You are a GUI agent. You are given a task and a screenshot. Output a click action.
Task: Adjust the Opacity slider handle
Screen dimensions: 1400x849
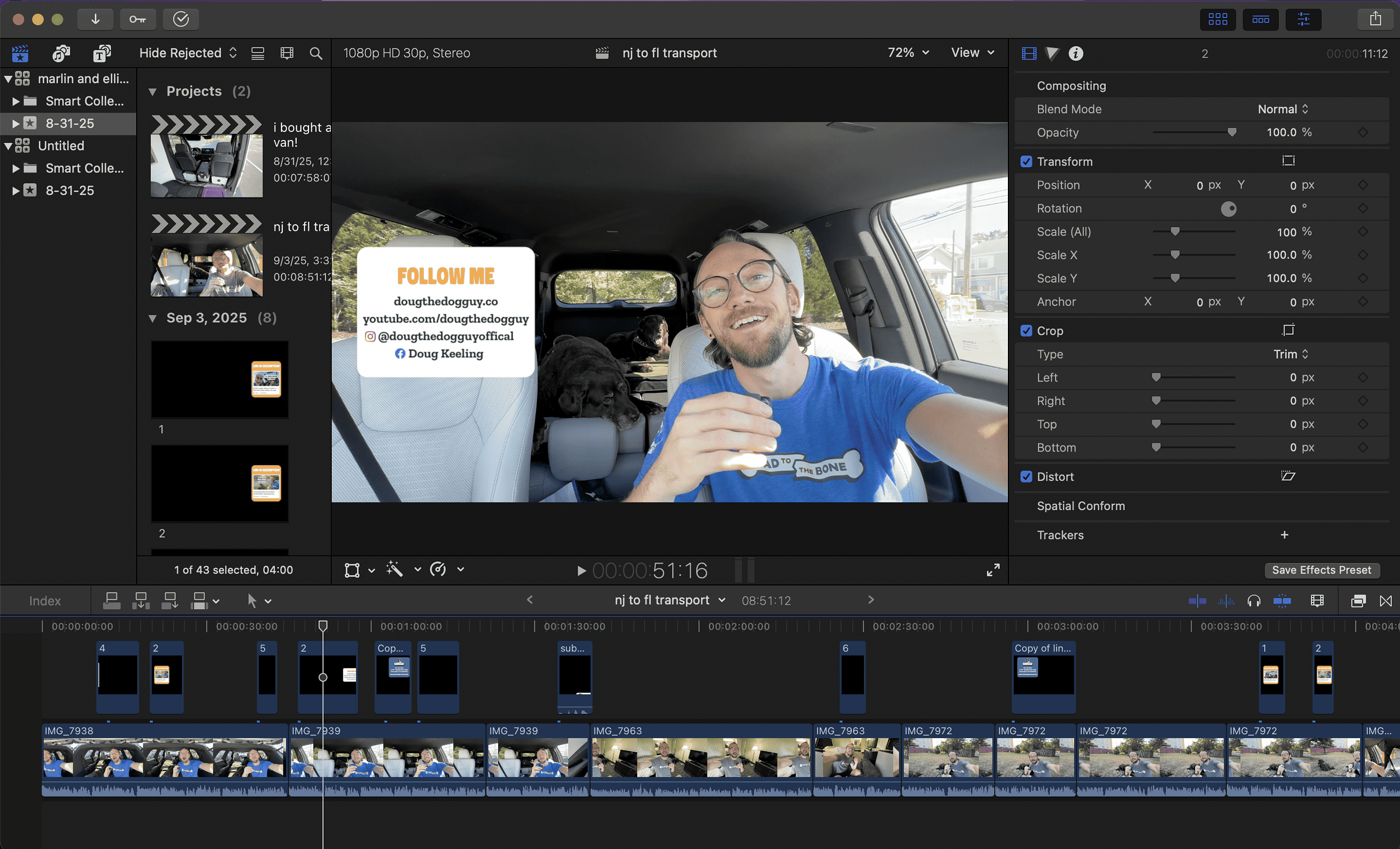[1232, 133]
